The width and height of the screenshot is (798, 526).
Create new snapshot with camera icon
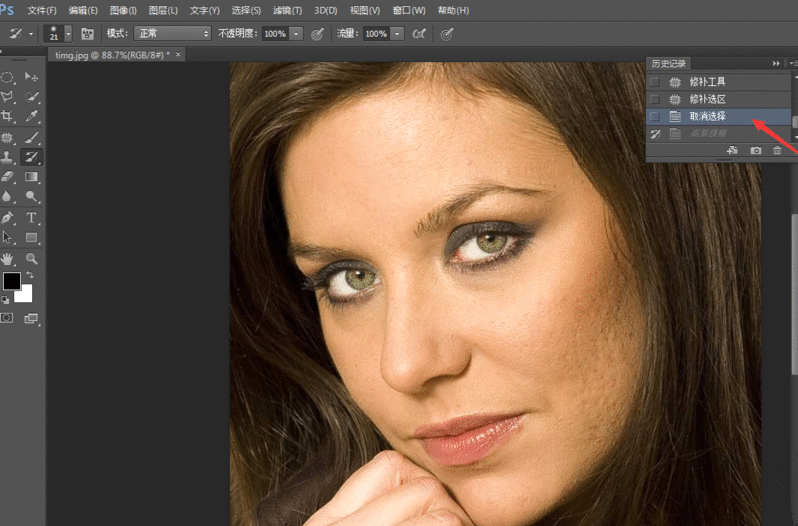755,150
